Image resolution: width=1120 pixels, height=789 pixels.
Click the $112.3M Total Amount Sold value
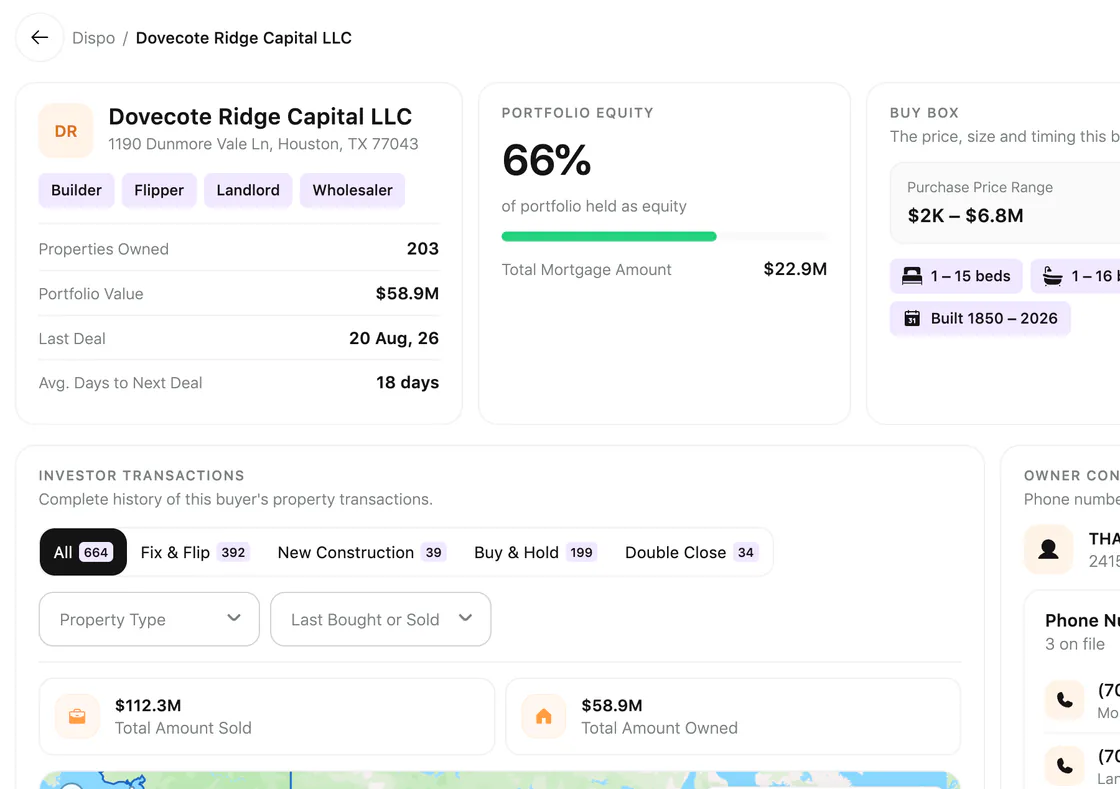coord(148,705)
